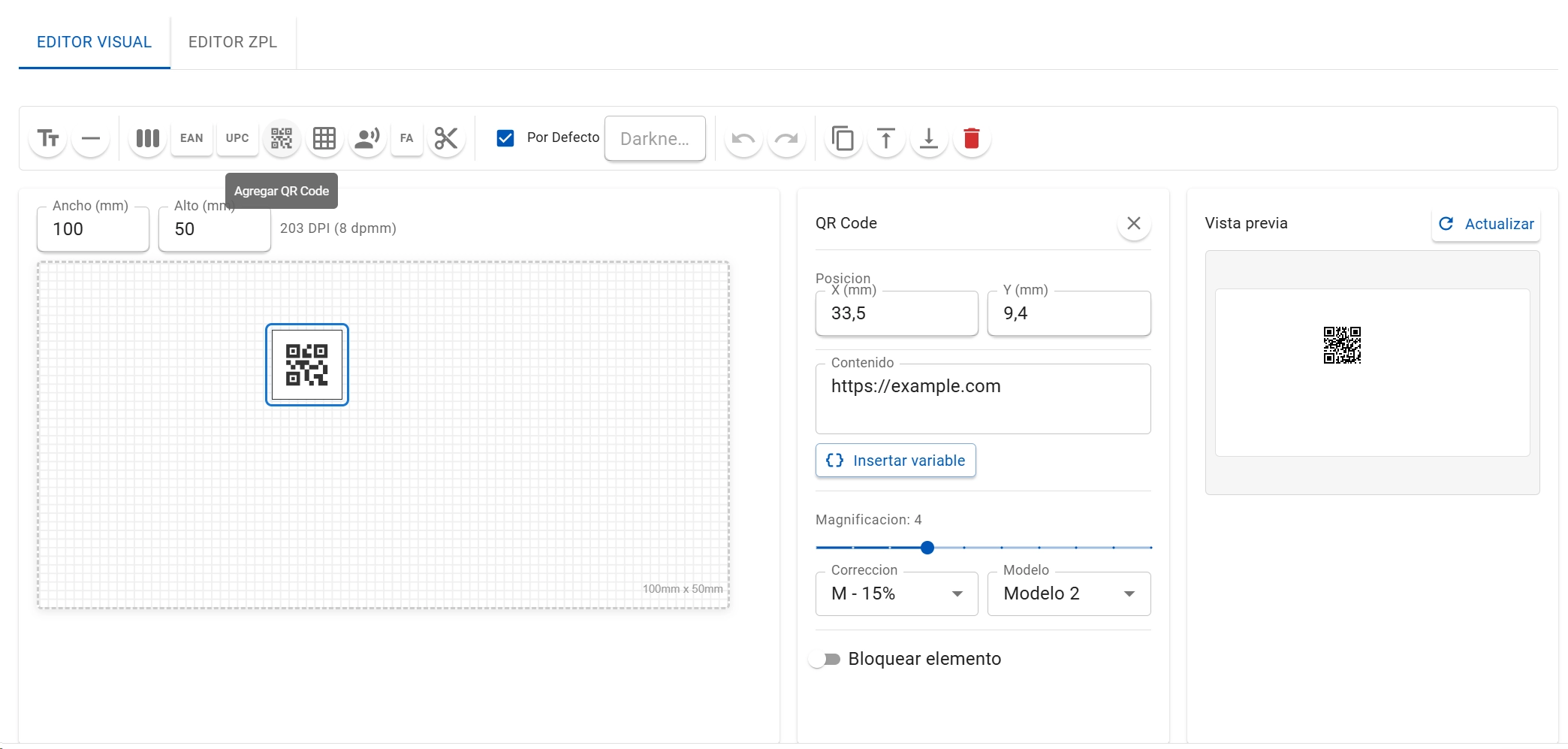Uncheck the Por Defecto checkbox
1568x749 pixels.
click(x=505, y=138)
